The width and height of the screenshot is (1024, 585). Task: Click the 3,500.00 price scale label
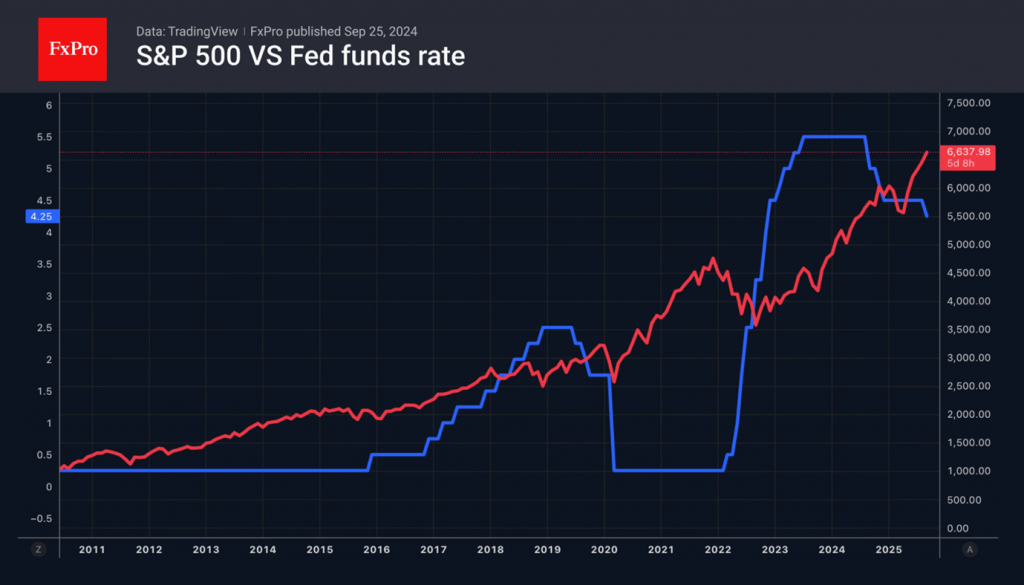coord(968,329)
